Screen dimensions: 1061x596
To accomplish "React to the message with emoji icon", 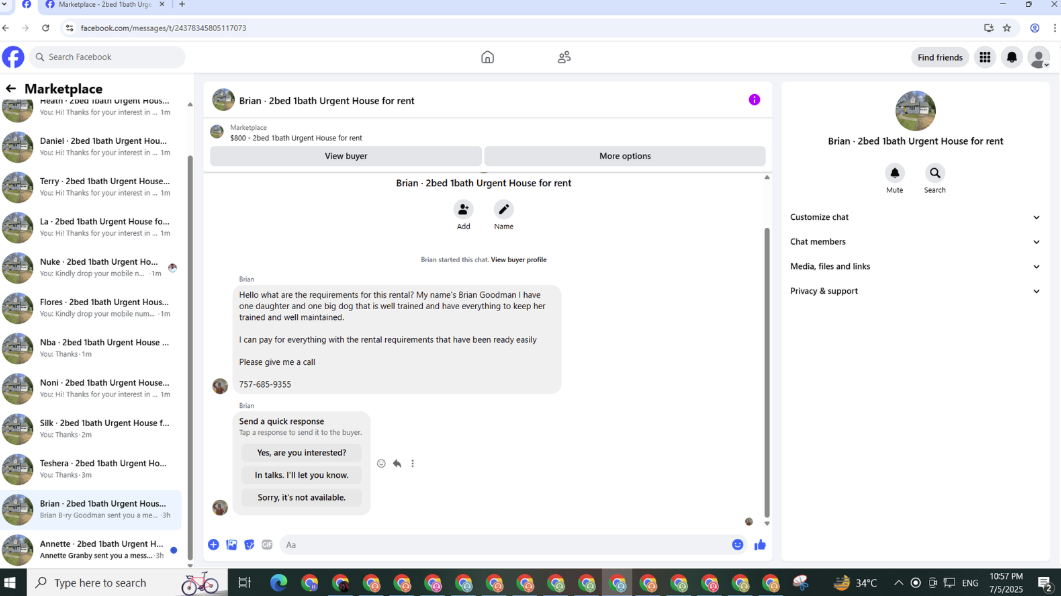I will point(381,463).
